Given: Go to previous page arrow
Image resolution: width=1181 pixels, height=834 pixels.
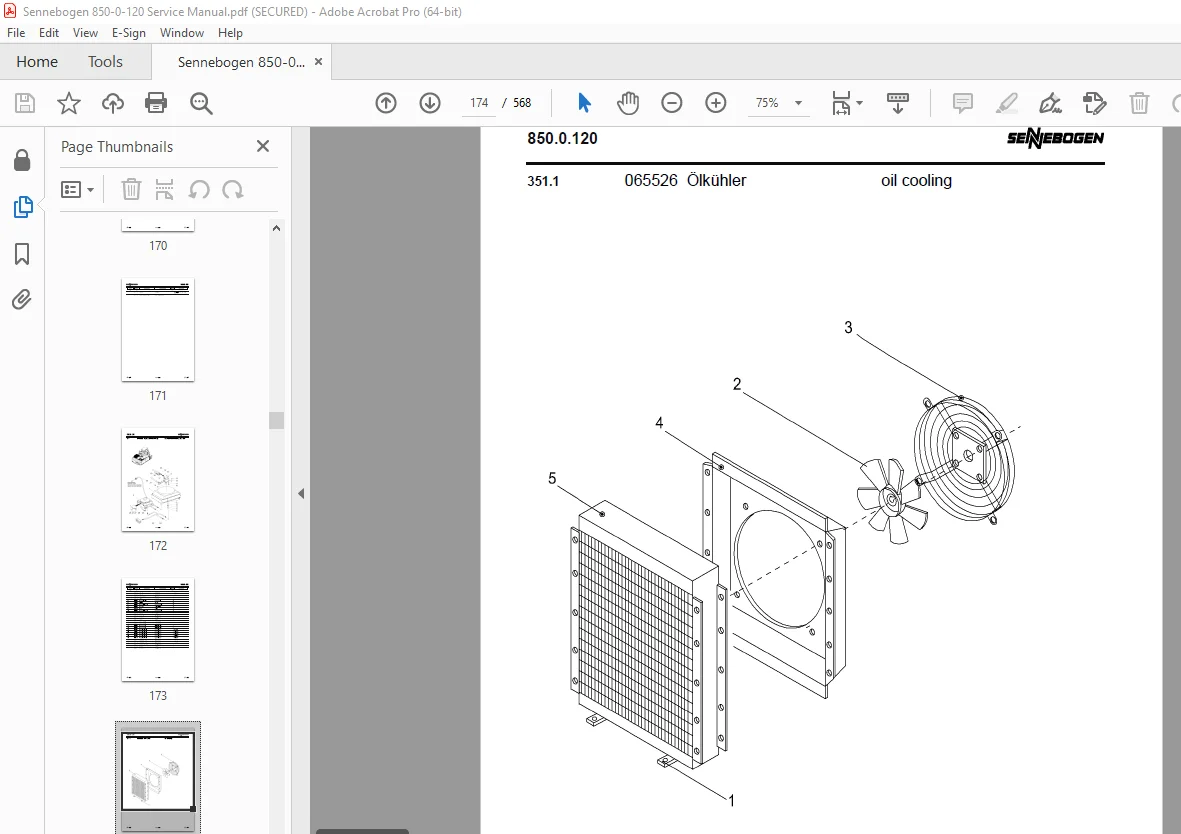Looking at the screenshot, I should pyautogui.click(x=386, y=103).
